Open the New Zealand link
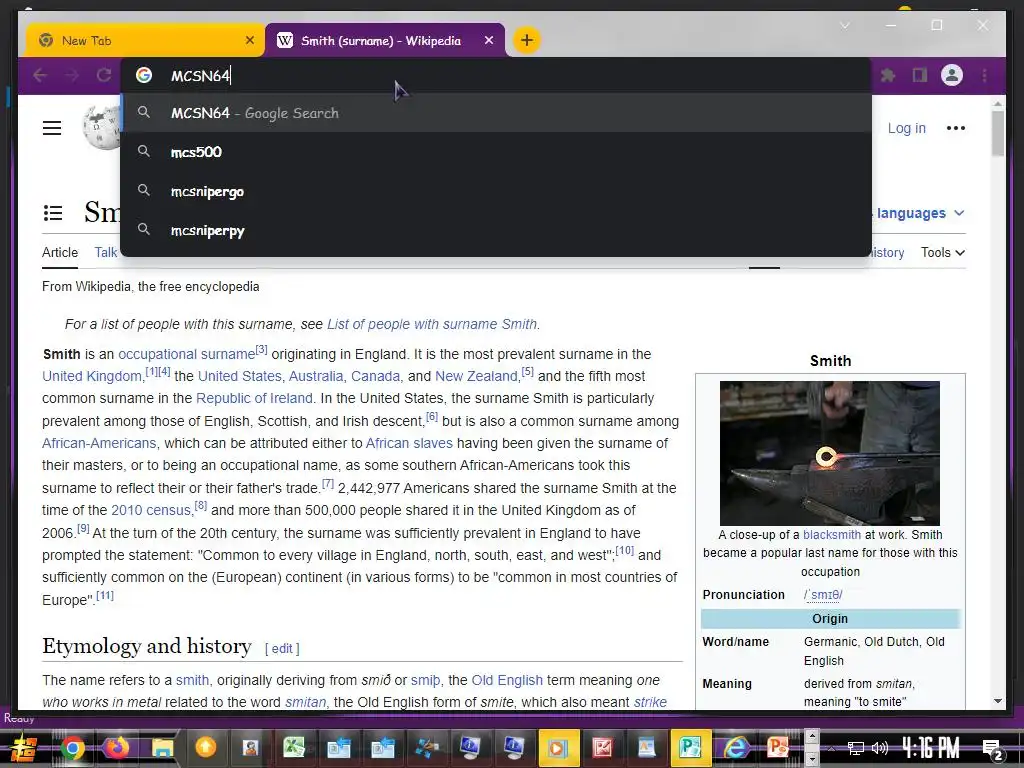The width and height of the screenshot is (1024, 768). 476,377
